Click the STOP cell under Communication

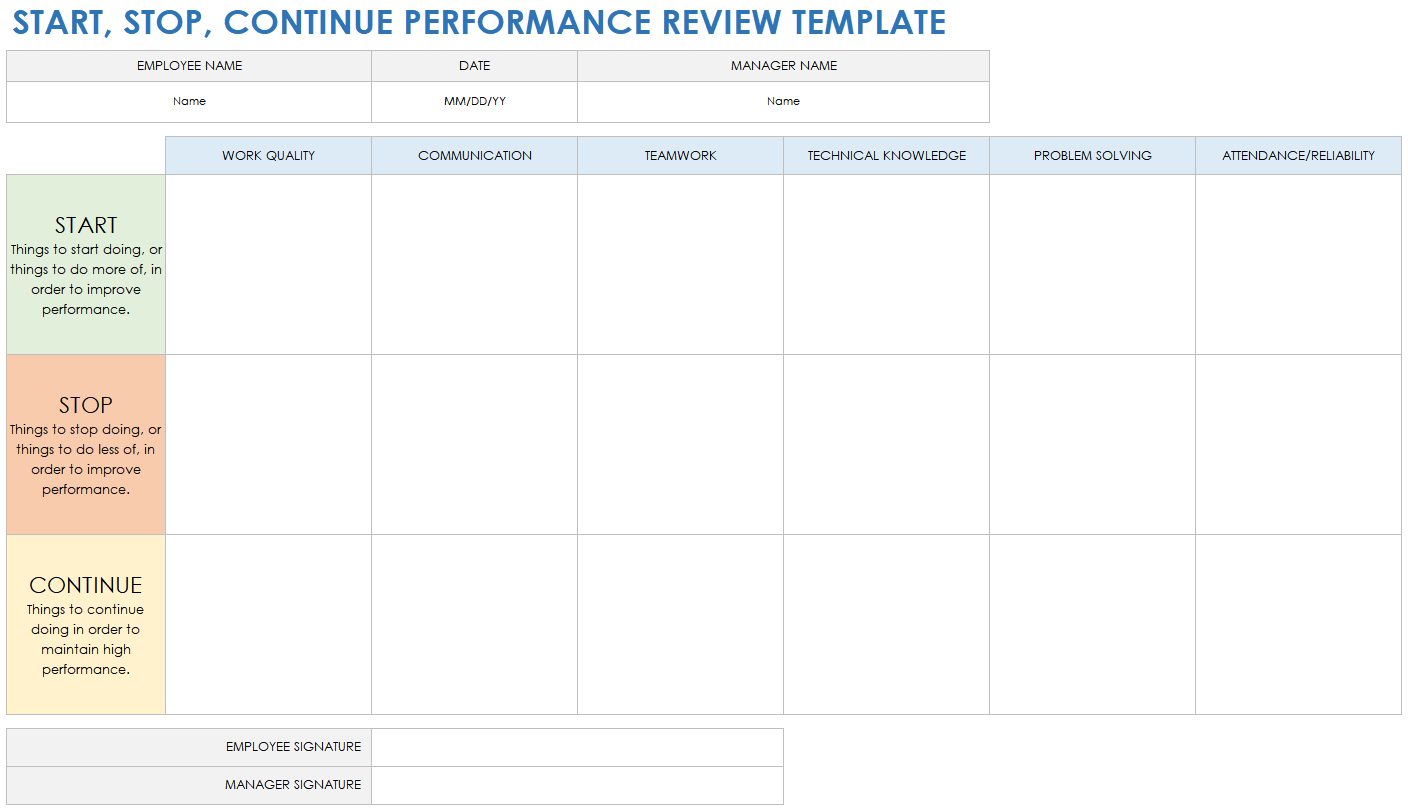pyautogui.click(x=475, y=445)
